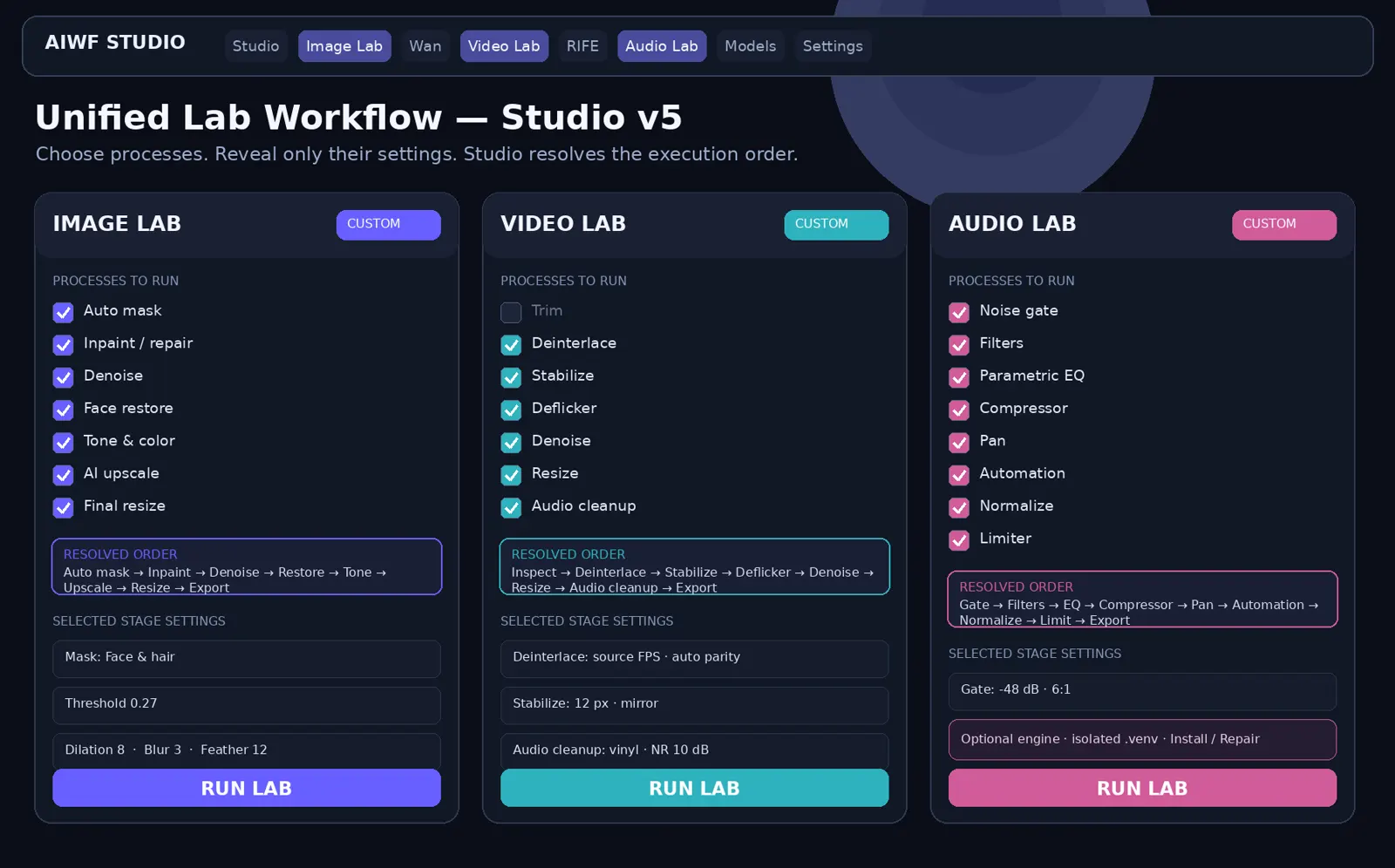Open Audio Lab CUSTOM preset dropdown
Screen dimensions: 1395x868
pos(1284,225)
